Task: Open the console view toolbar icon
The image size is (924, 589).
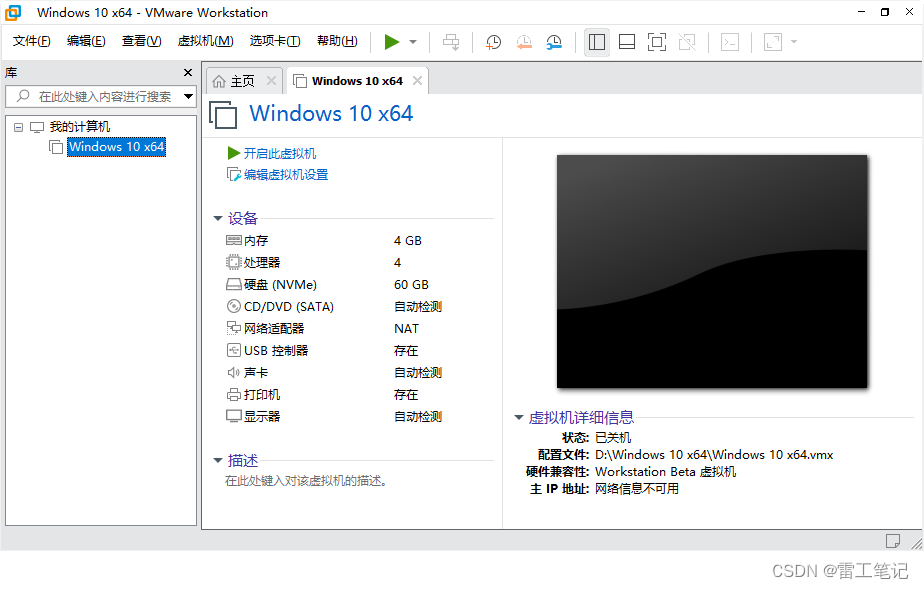Action: 730,42
